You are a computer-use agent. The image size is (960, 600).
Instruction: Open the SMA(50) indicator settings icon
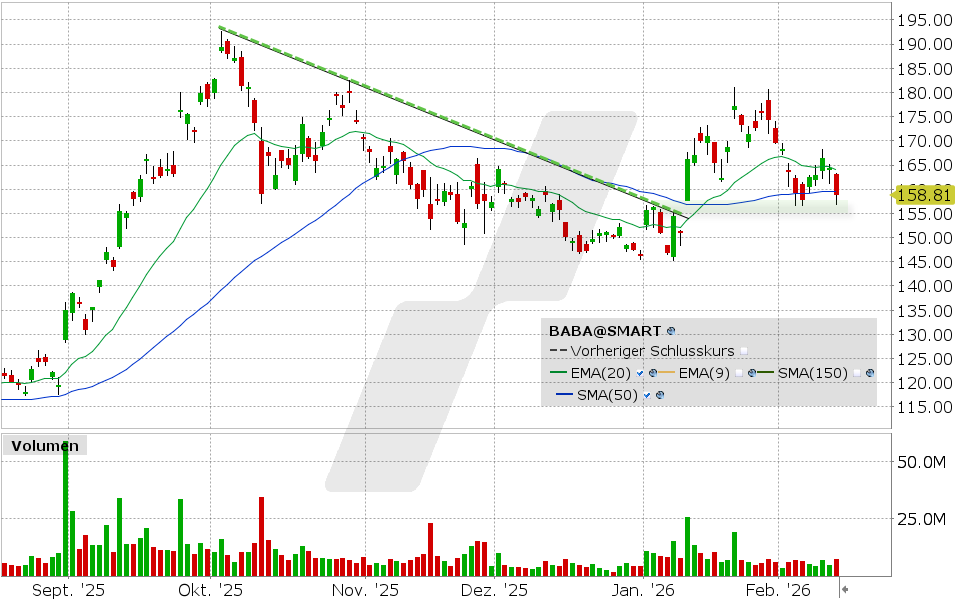click(x=659, y=394)
